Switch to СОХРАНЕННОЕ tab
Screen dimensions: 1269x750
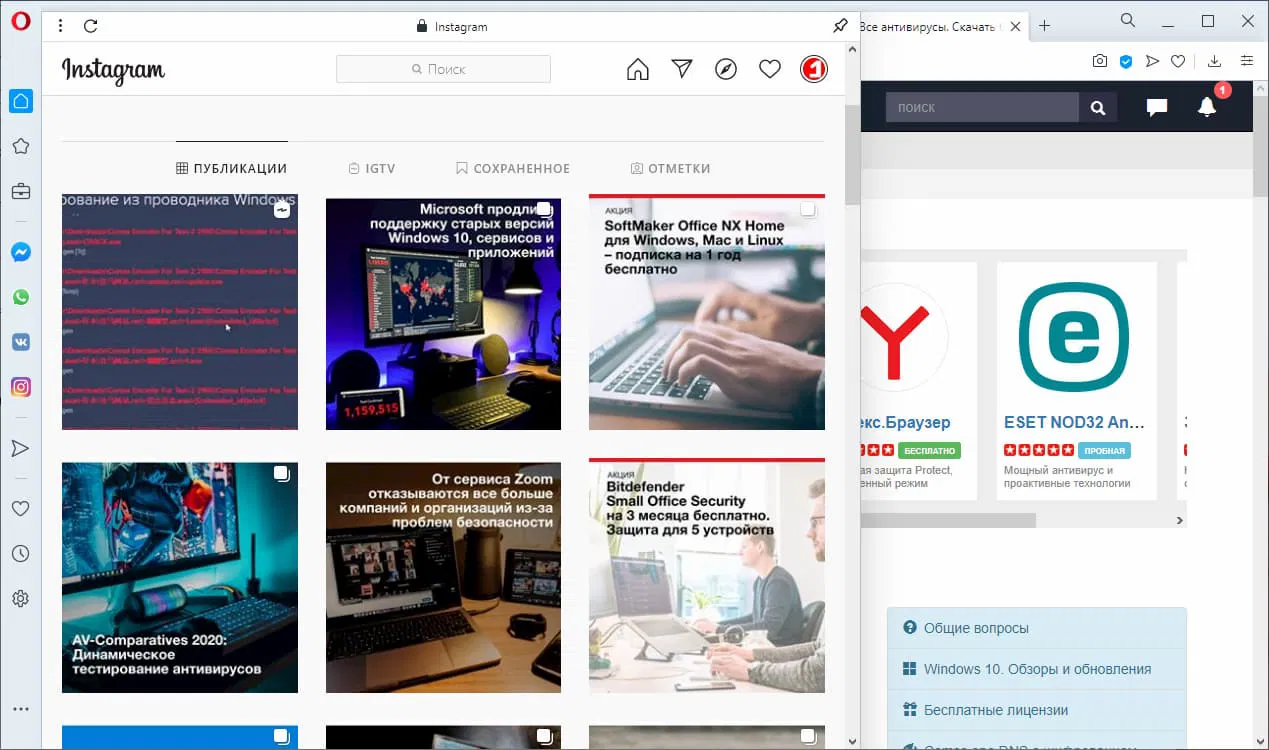tap(513, 168)
